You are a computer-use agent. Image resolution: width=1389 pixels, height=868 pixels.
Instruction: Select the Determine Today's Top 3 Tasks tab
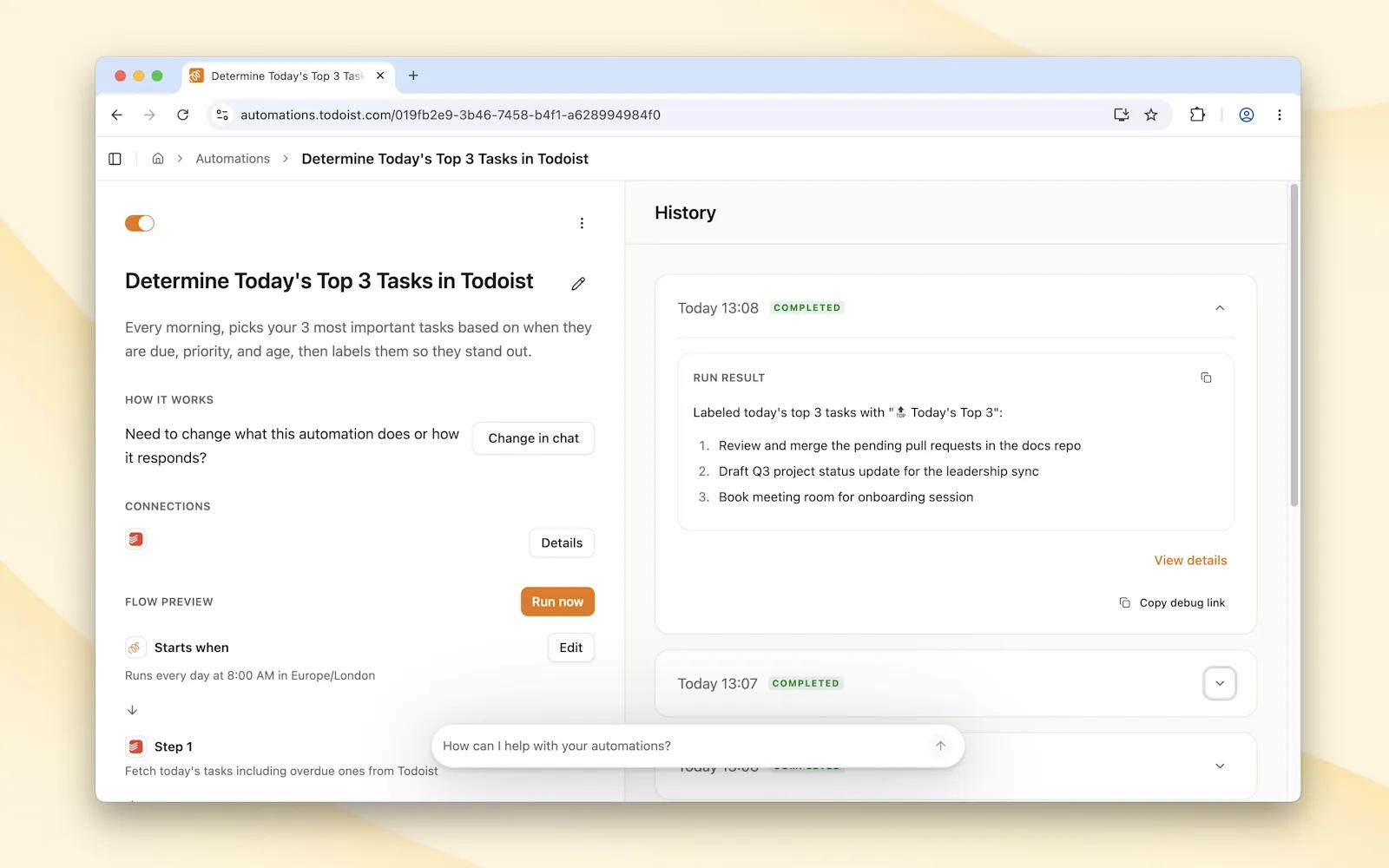[288, 76]
